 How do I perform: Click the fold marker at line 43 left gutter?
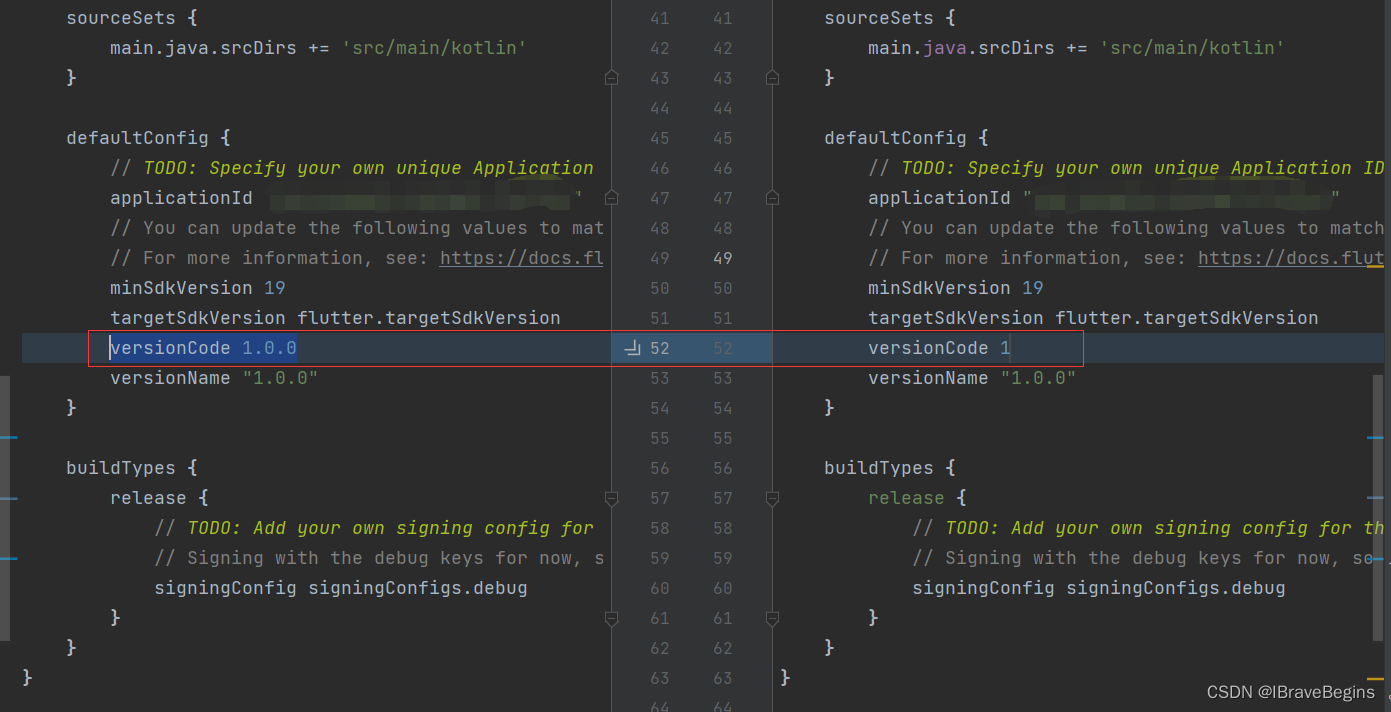tap(611, 77)
